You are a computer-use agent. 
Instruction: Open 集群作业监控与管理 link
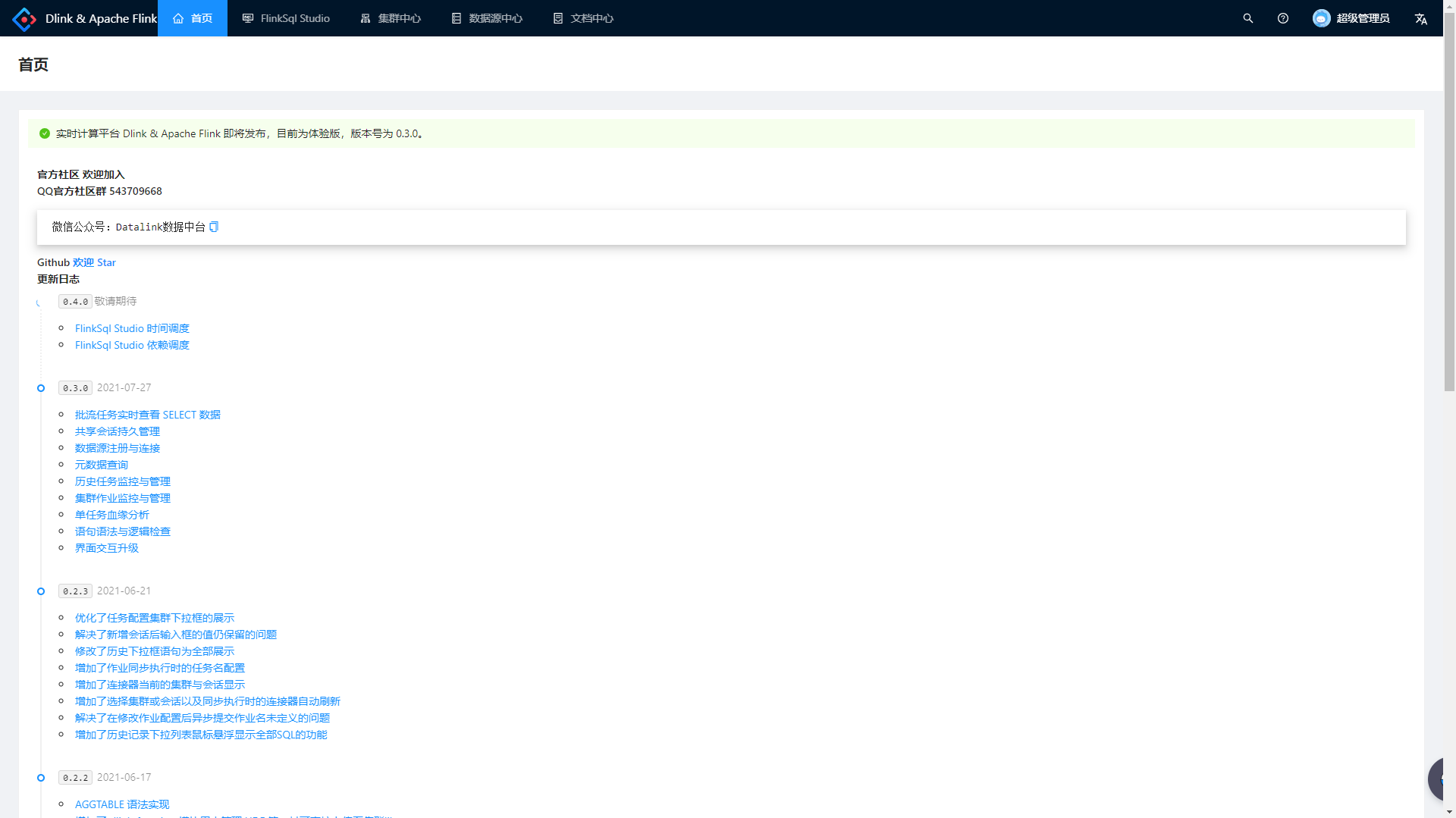(x=123, y=498)
